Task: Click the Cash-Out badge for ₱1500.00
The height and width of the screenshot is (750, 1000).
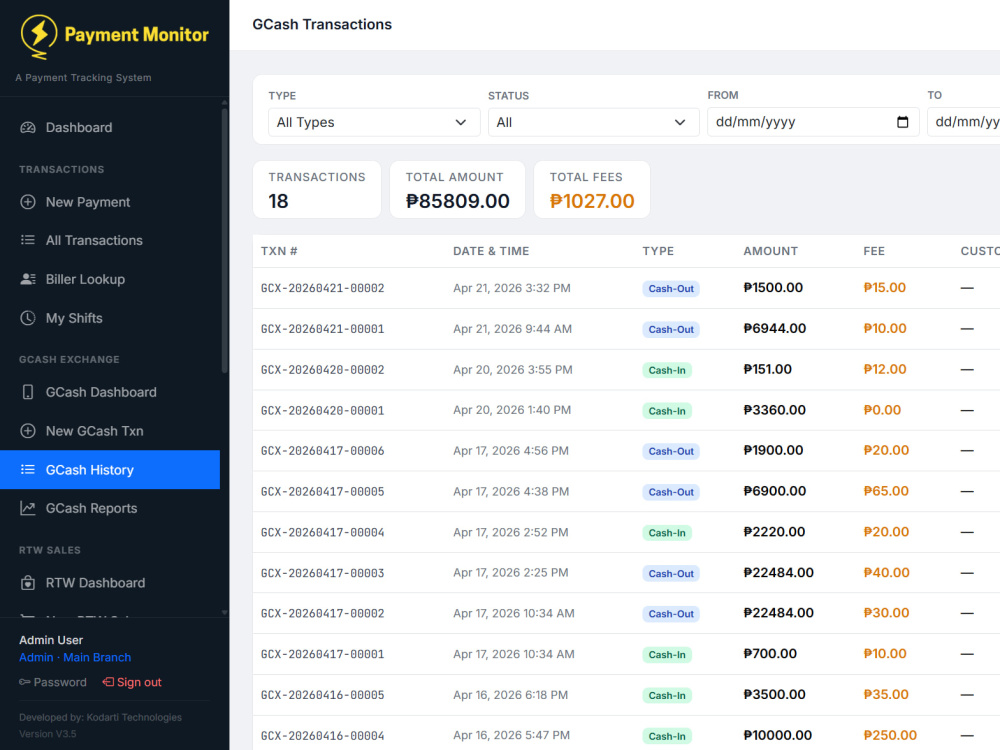Action: 671,288
